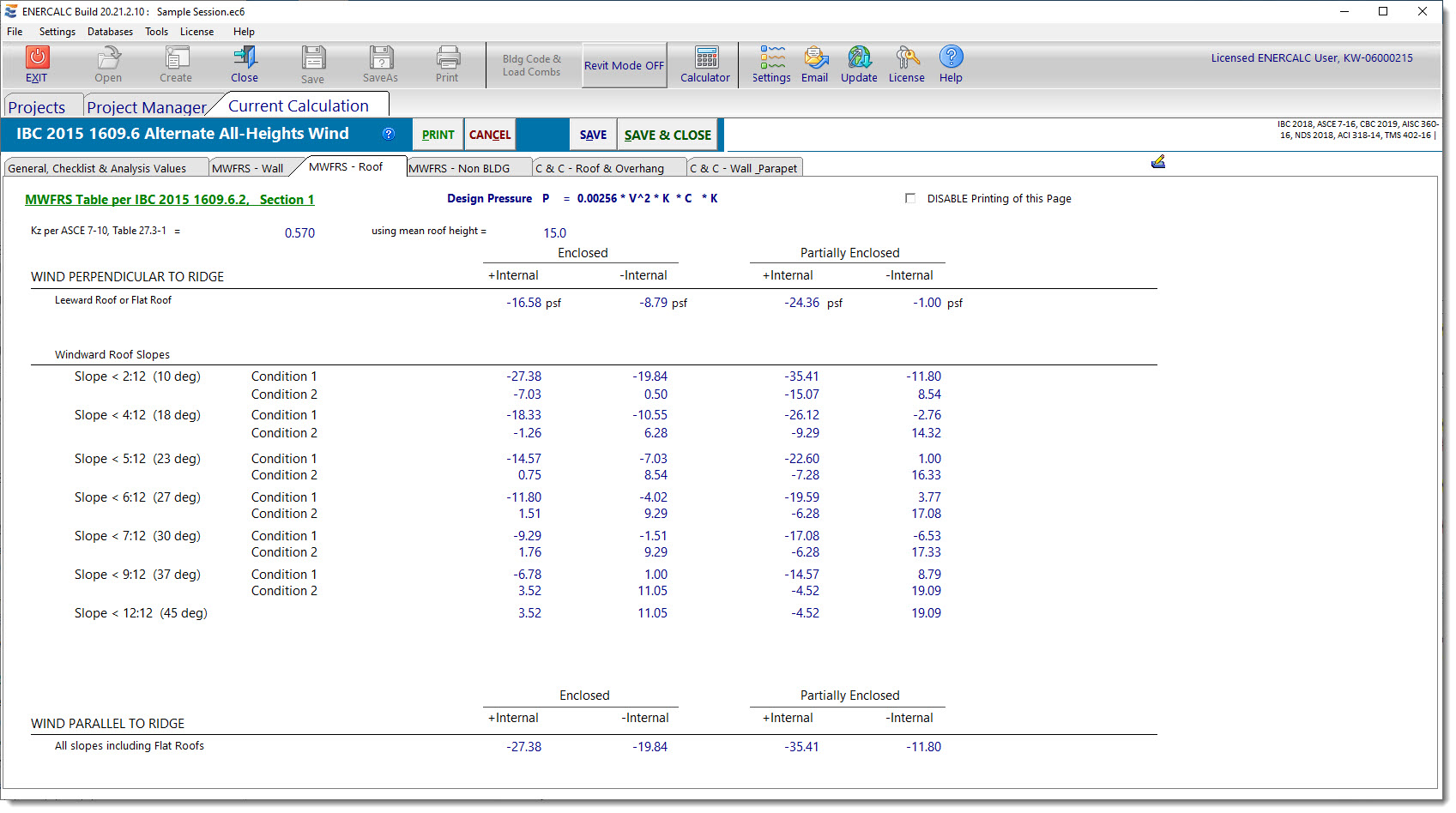Click the green PRINT button

click(x=438, y=135)
